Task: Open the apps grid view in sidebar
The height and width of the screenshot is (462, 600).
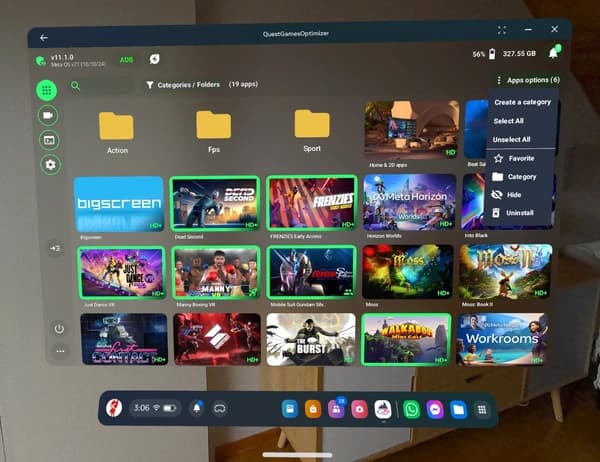Action: coord(46,90)
